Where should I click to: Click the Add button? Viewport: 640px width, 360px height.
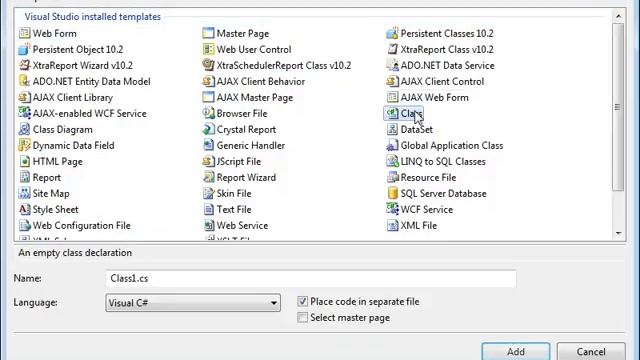tap(516, 351)
